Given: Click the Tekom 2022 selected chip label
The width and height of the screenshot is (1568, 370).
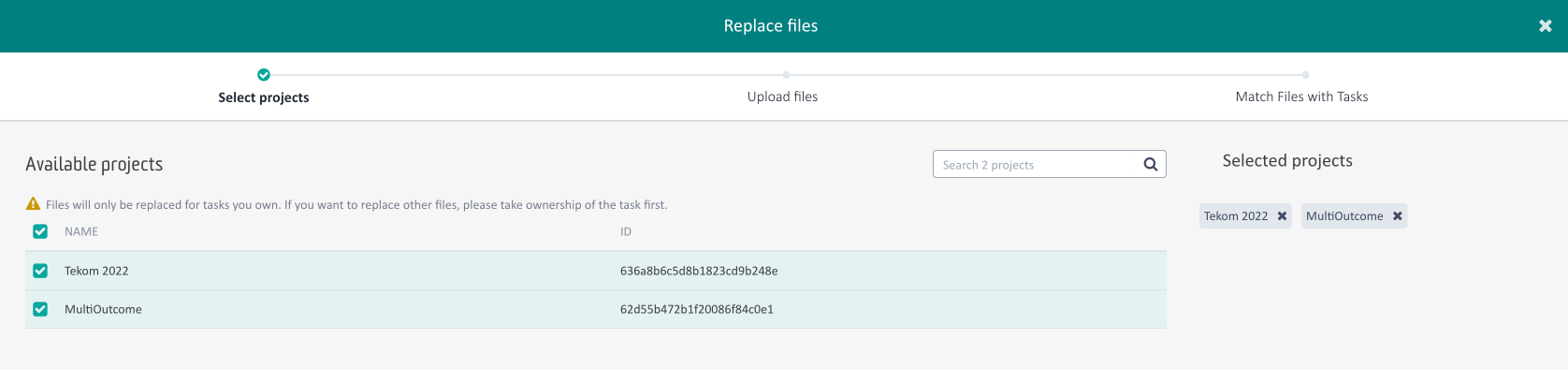Looking at the screenshot, I should (1236, 216).
